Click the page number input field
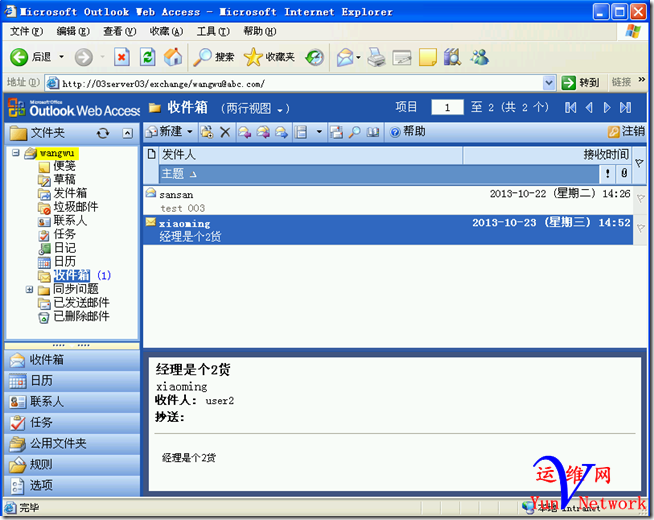Screen dimensions: 654x520 (447, 107)
